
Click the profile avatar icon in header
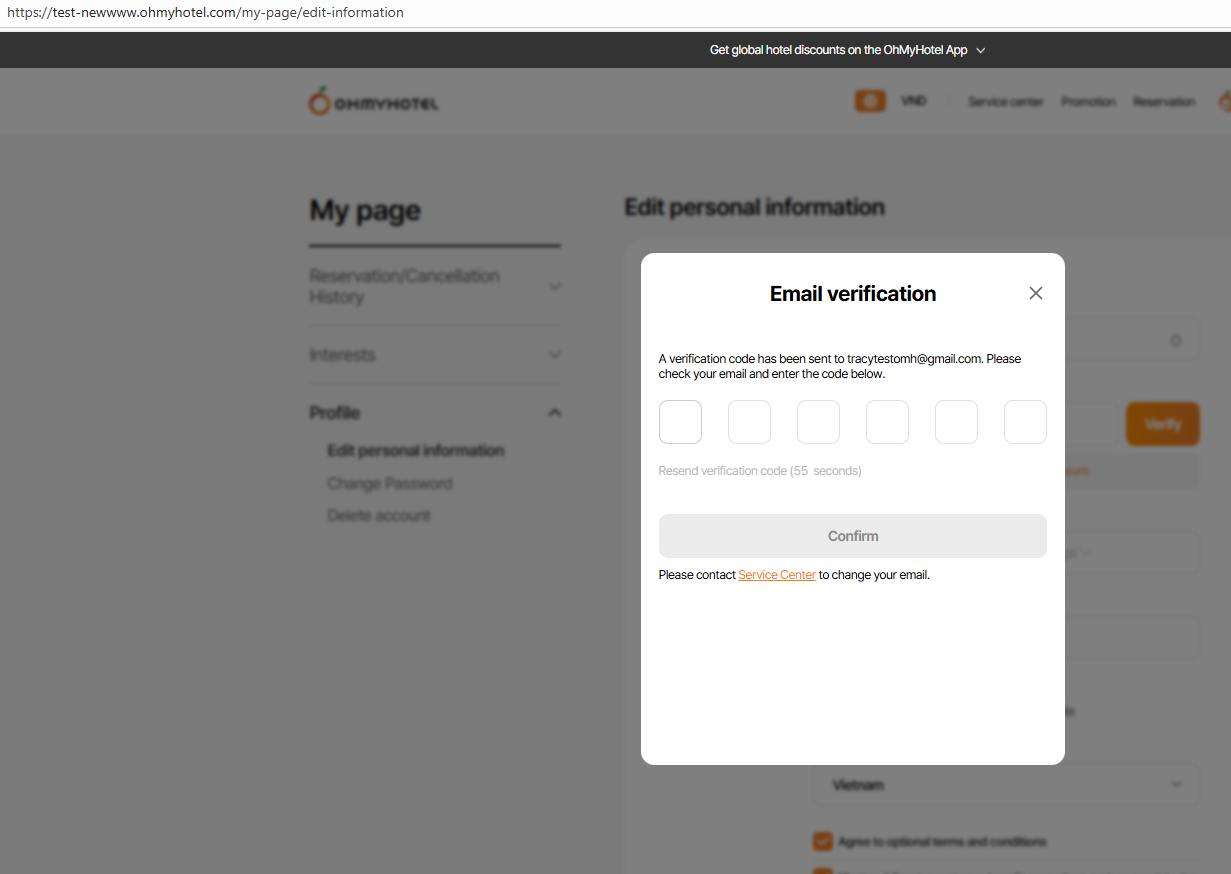(x=1224, y=101)
